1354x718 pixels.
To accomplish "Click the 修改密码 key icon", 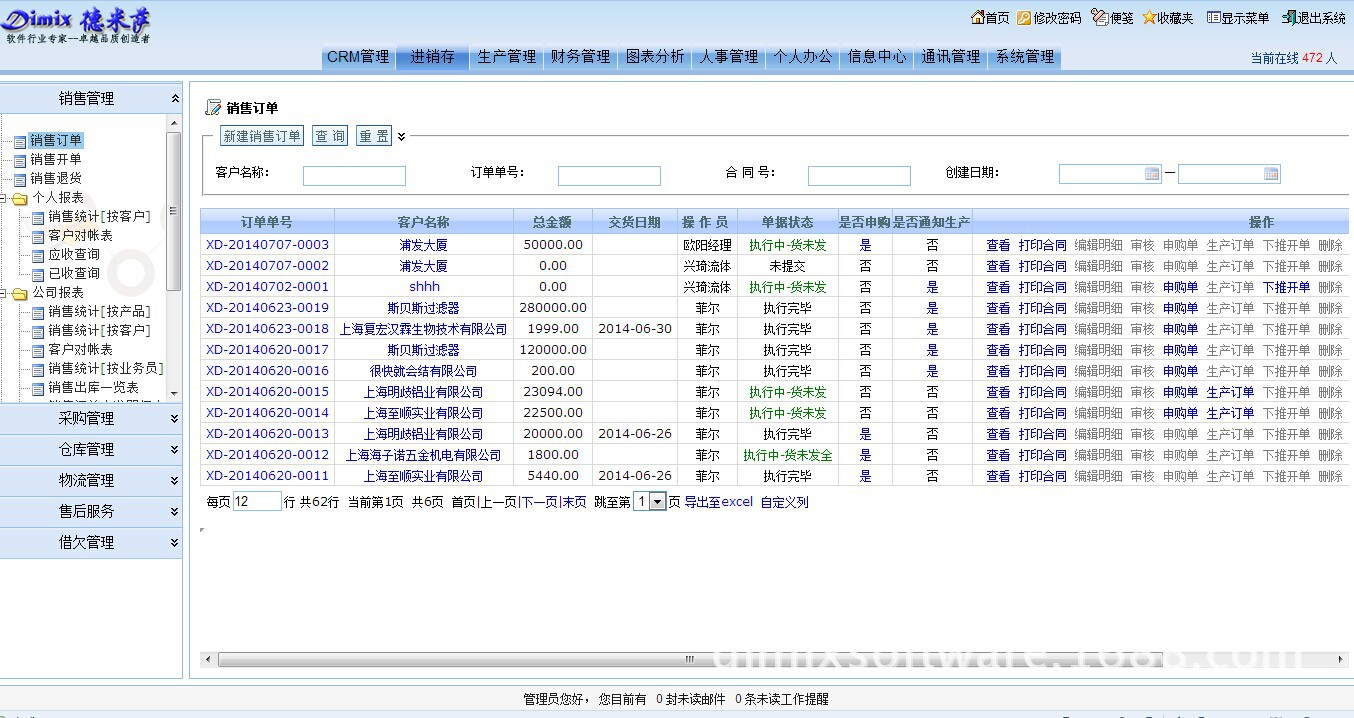I will [1024, 18].
